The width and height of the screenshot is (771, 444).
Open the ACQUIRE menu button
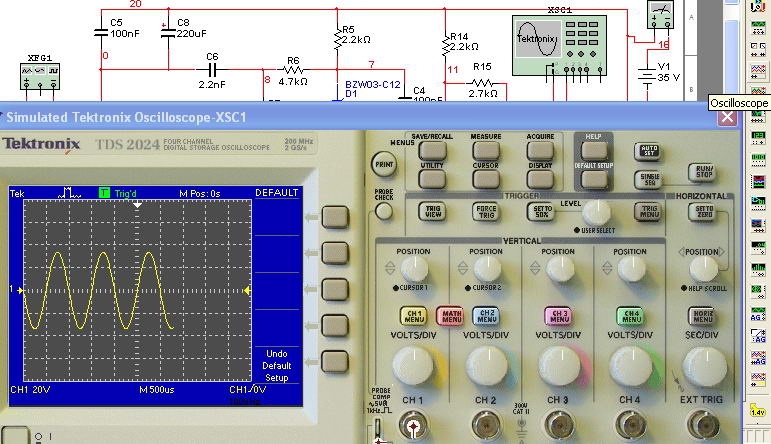coord(540,150)
